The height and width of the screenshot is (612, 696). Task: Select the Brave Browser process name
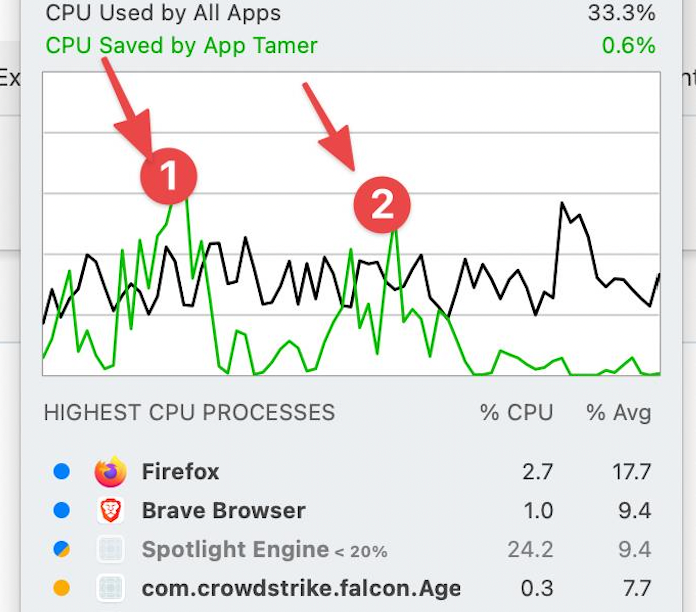point(223,510)
